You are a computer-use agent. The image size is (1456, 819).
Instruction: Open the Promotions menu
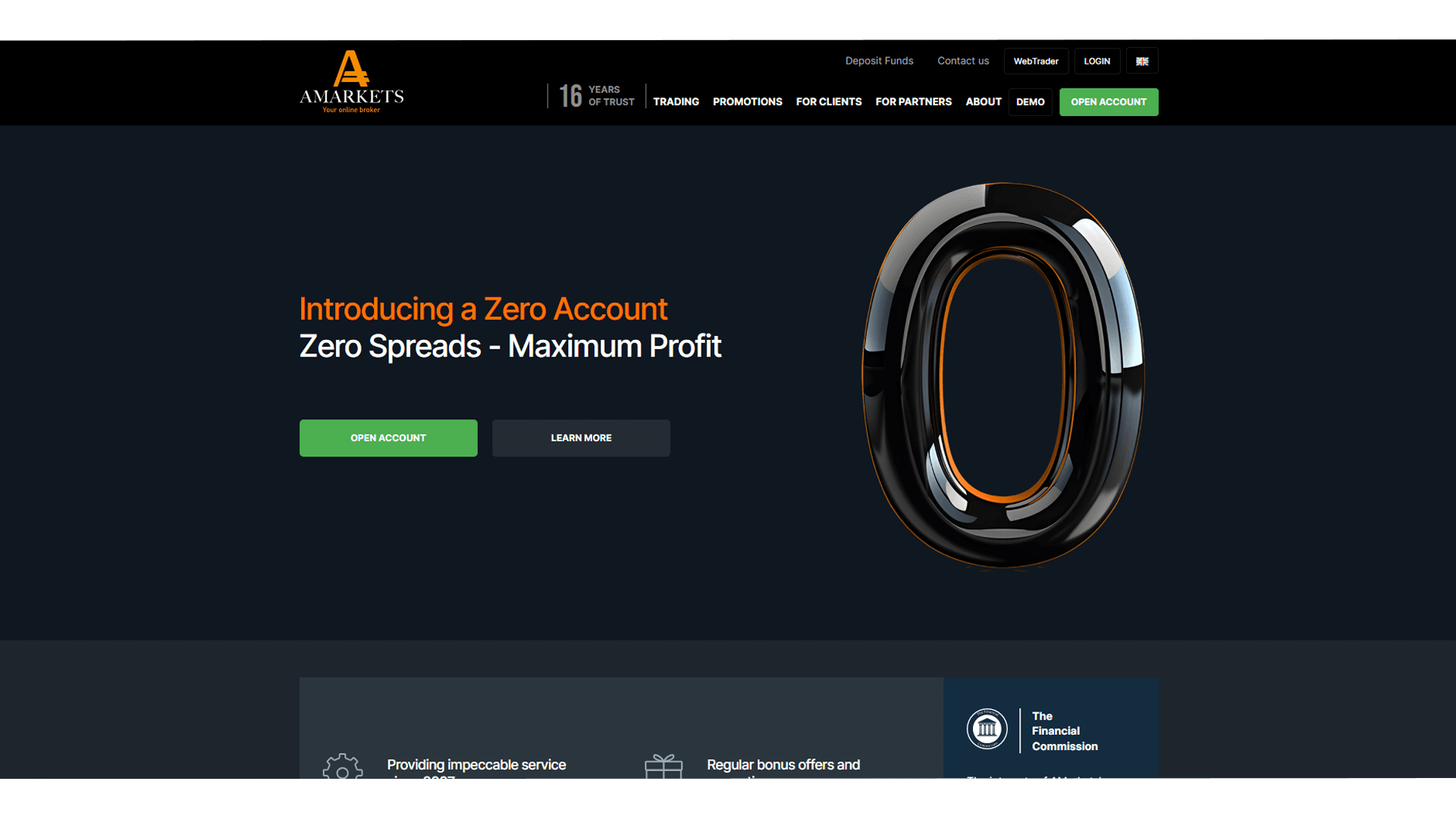[747, 102]
